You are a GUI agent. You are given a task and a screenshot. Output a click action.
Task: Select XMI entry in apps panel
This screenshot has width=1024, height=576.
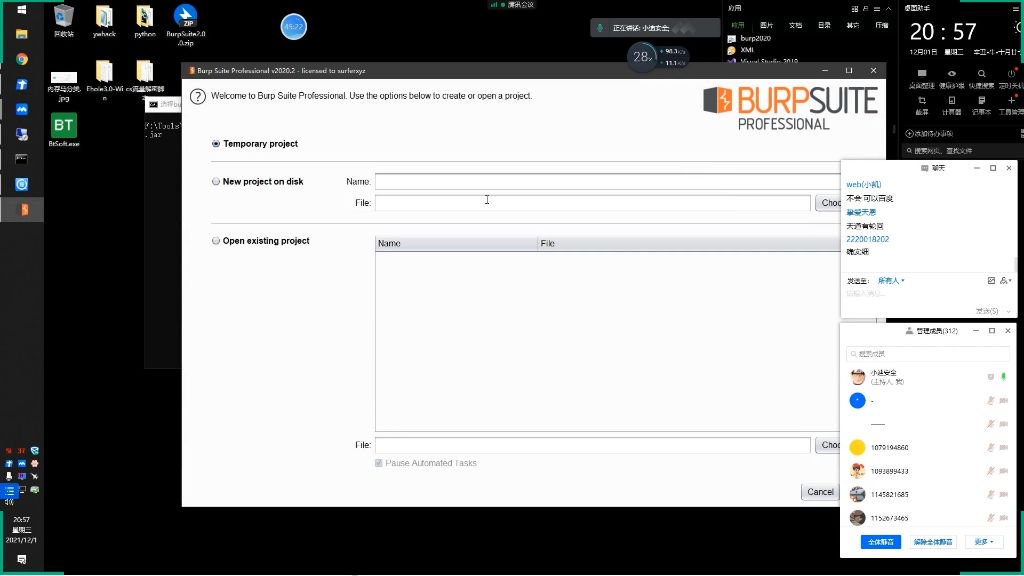747,50
